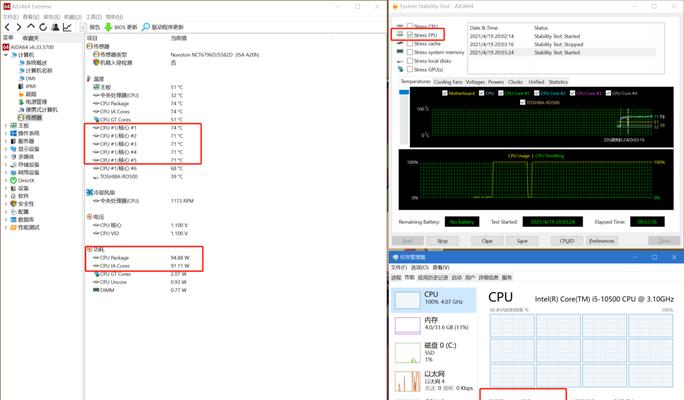
Task: Switch to the Voltages tab
Action: tap(475, 82)
